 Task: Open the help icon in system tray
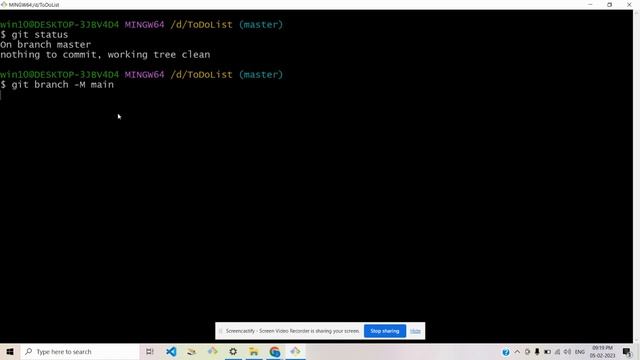506,352
